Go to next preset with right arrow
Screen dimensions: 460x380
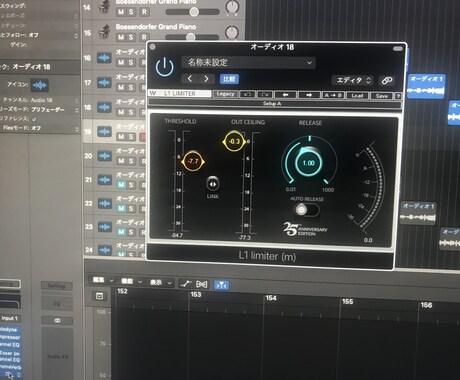point(206,79)
